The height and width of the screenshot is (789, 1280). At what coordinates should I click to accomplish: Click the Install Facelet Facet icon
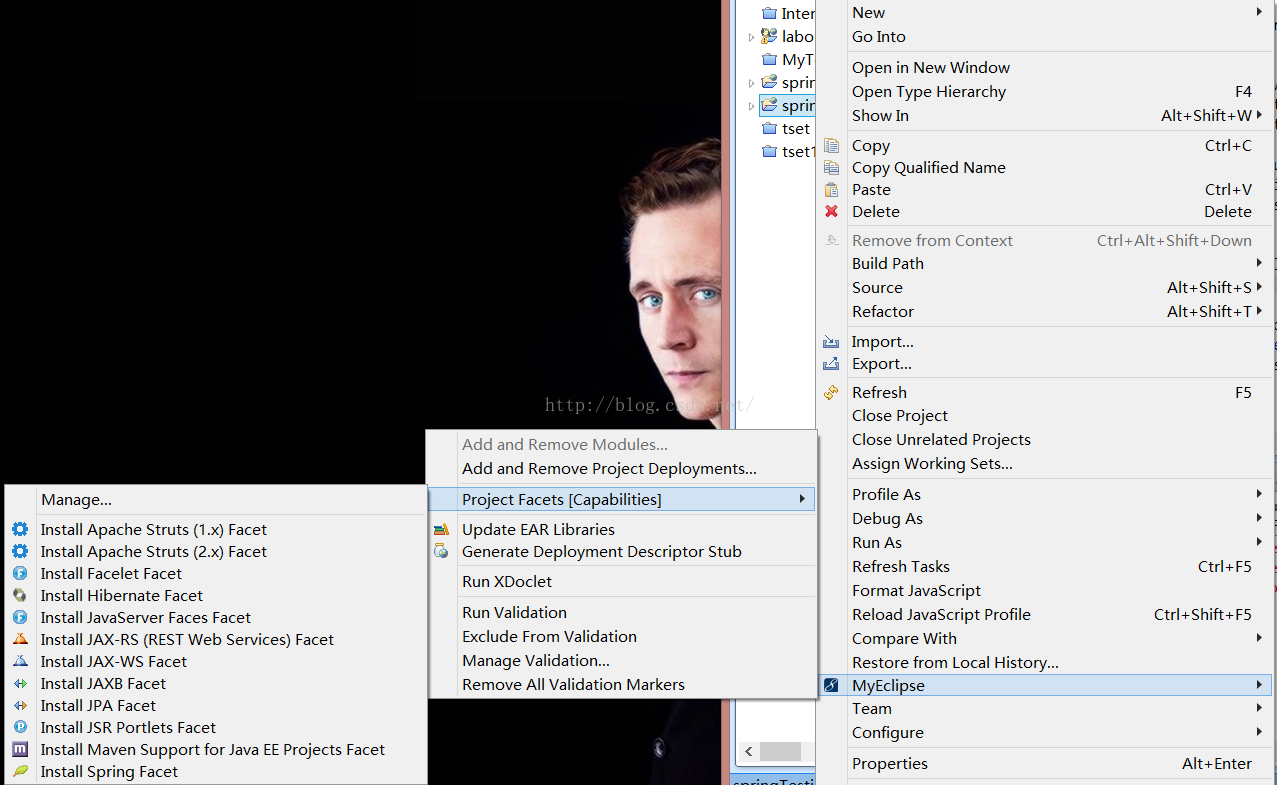click(x=20, y=574)
